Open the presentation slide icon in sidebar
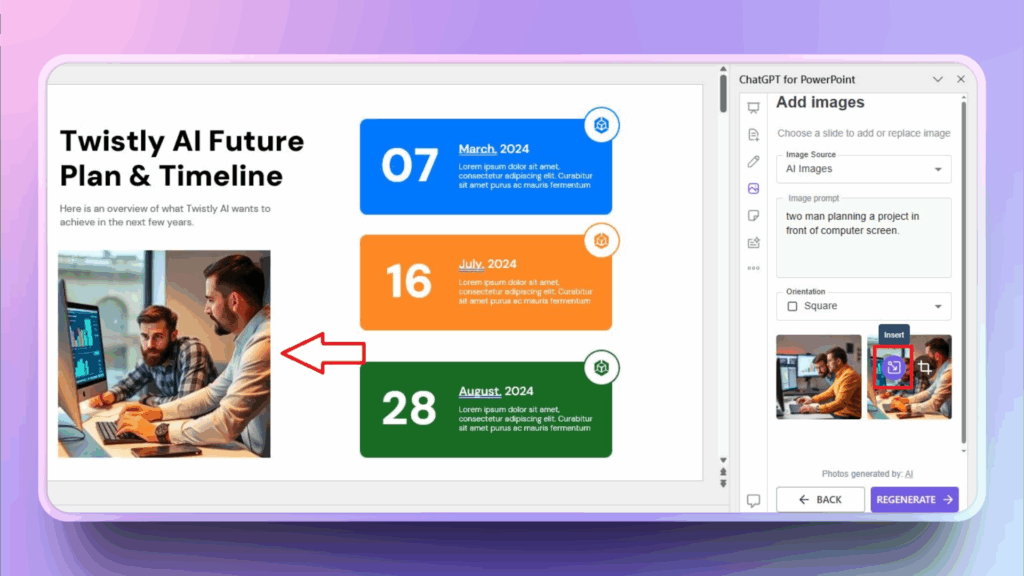Viewport: 1024px width, 576px height. 753,108
